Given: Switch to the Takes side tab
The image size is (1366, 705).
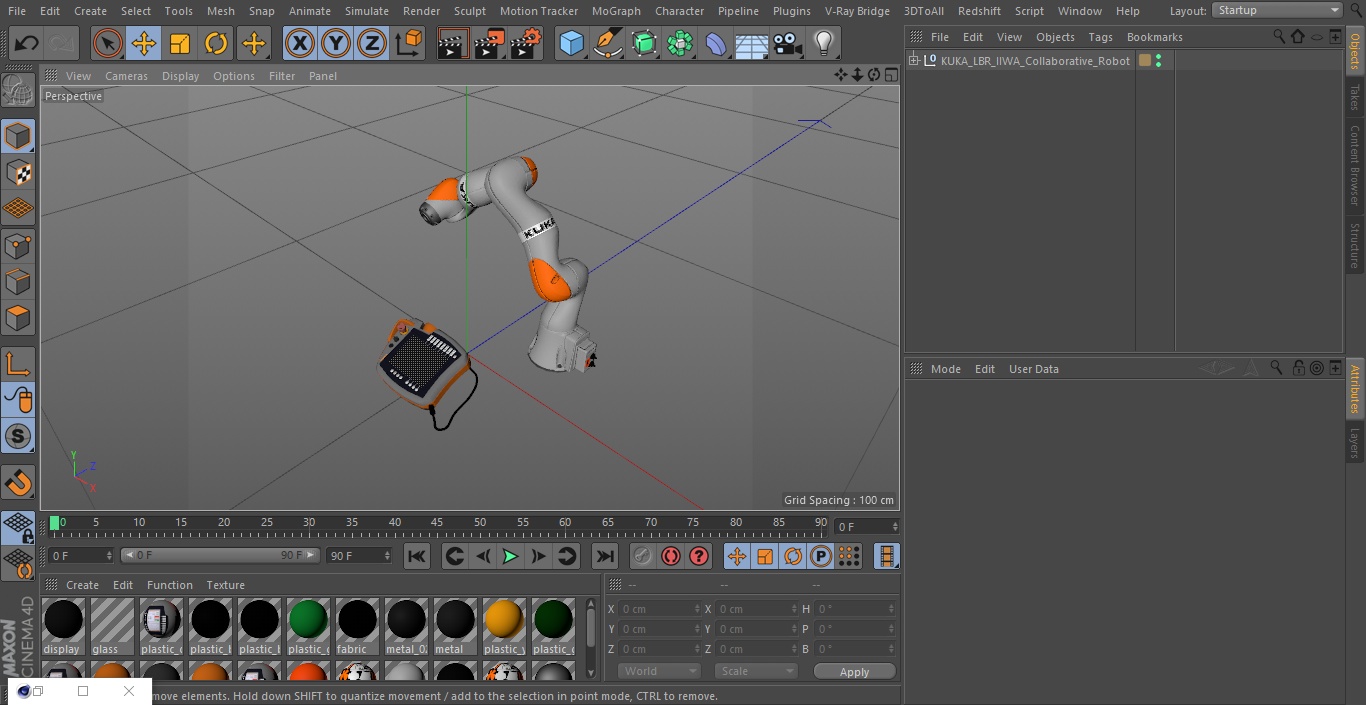Looking at the screenshot, I should [1355, 96].
